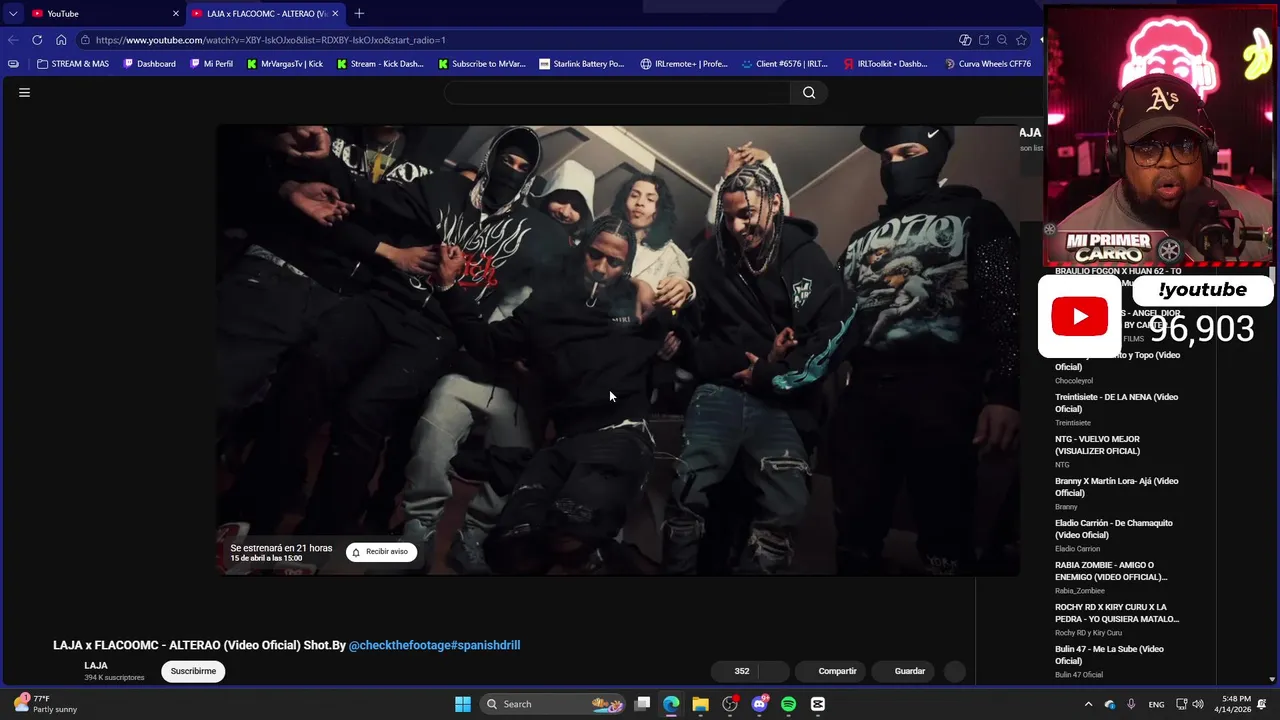Viewport: 1280px width, 720px height.
Task: Open the weather widget showing 77°F
Action: 45,704
